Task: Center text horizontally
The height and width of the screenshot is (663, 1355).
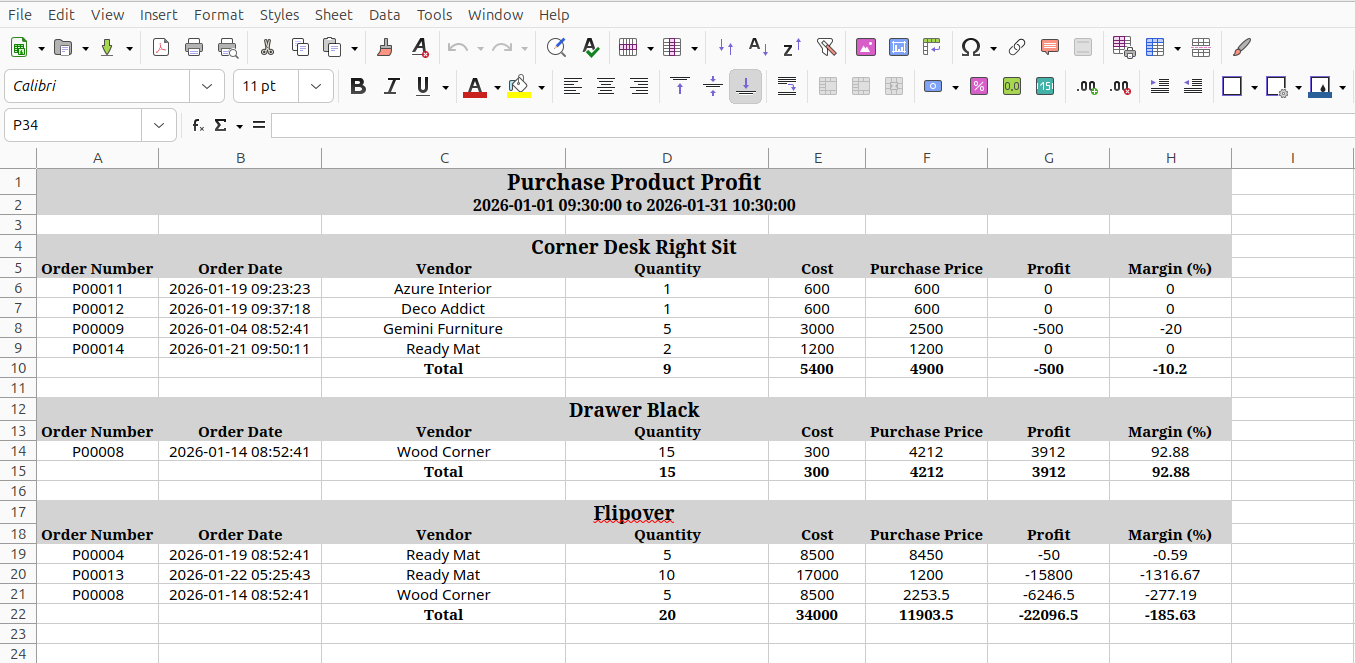Action: point(605,86)
